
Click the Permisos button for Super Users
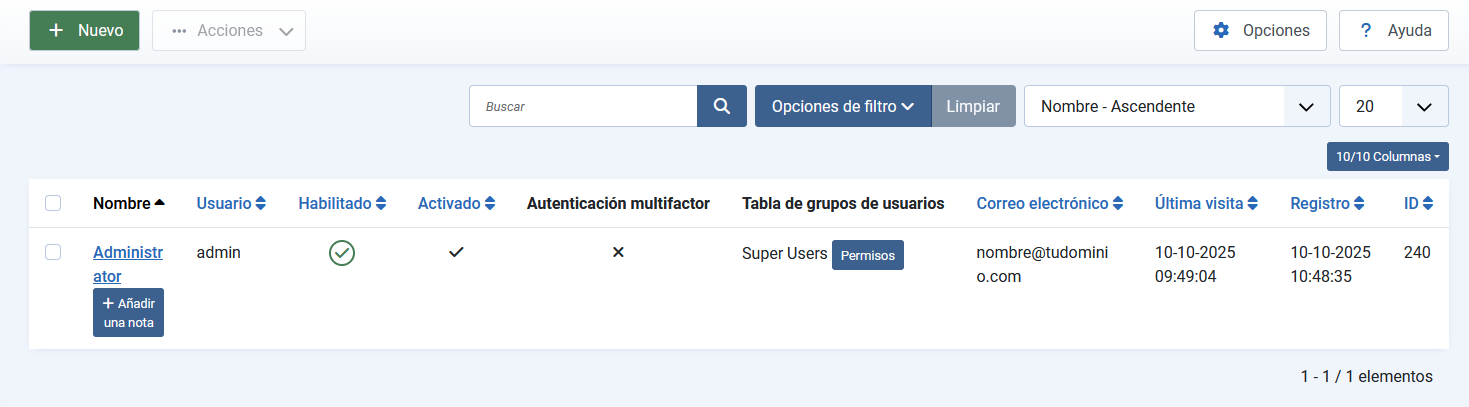867,255
